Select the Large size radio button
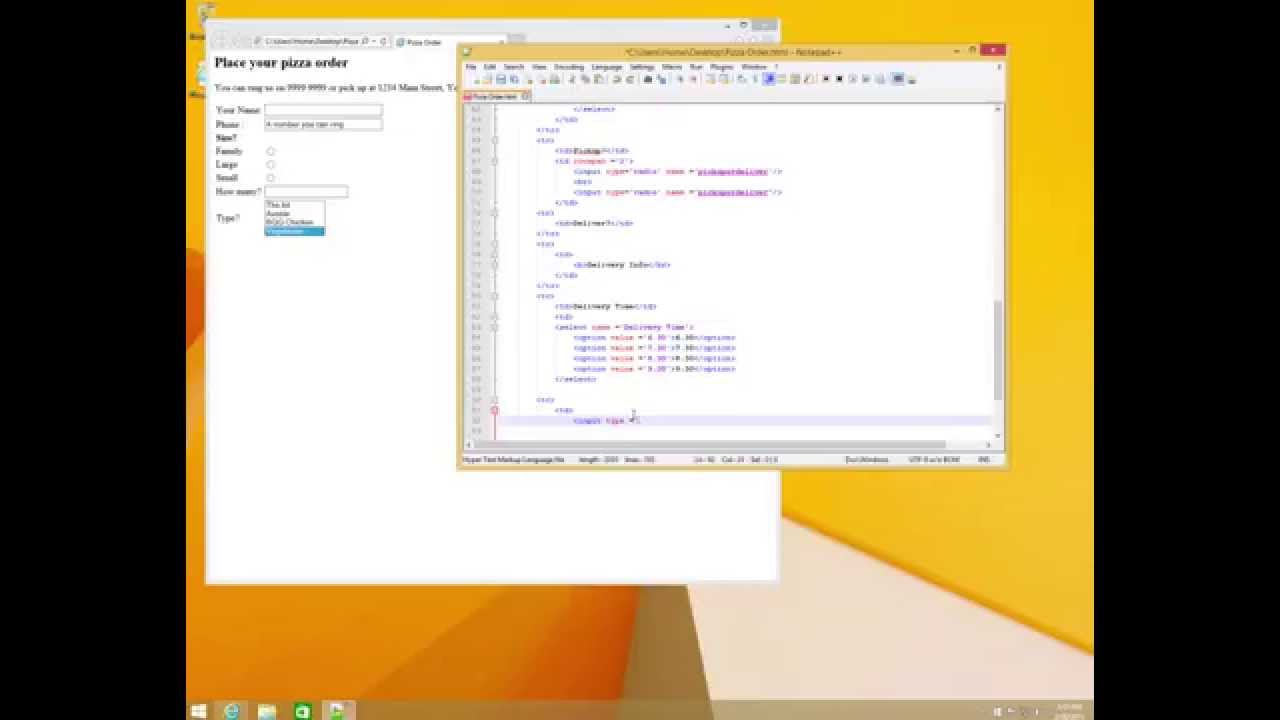Viewport: 1280px width, 720px height. tap(270, 164)
